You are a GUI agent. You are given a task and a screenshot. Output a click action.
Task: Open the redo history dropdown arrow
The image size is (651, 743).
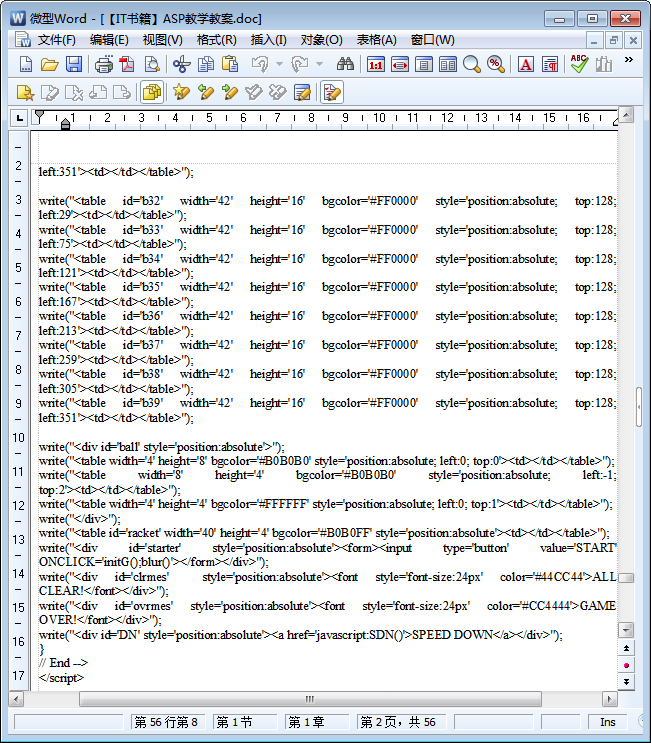point(319,64)
